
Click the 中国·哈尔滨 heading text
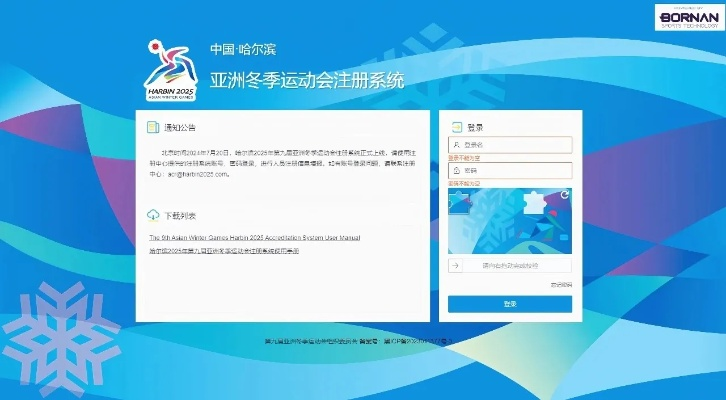coord(243,49)
